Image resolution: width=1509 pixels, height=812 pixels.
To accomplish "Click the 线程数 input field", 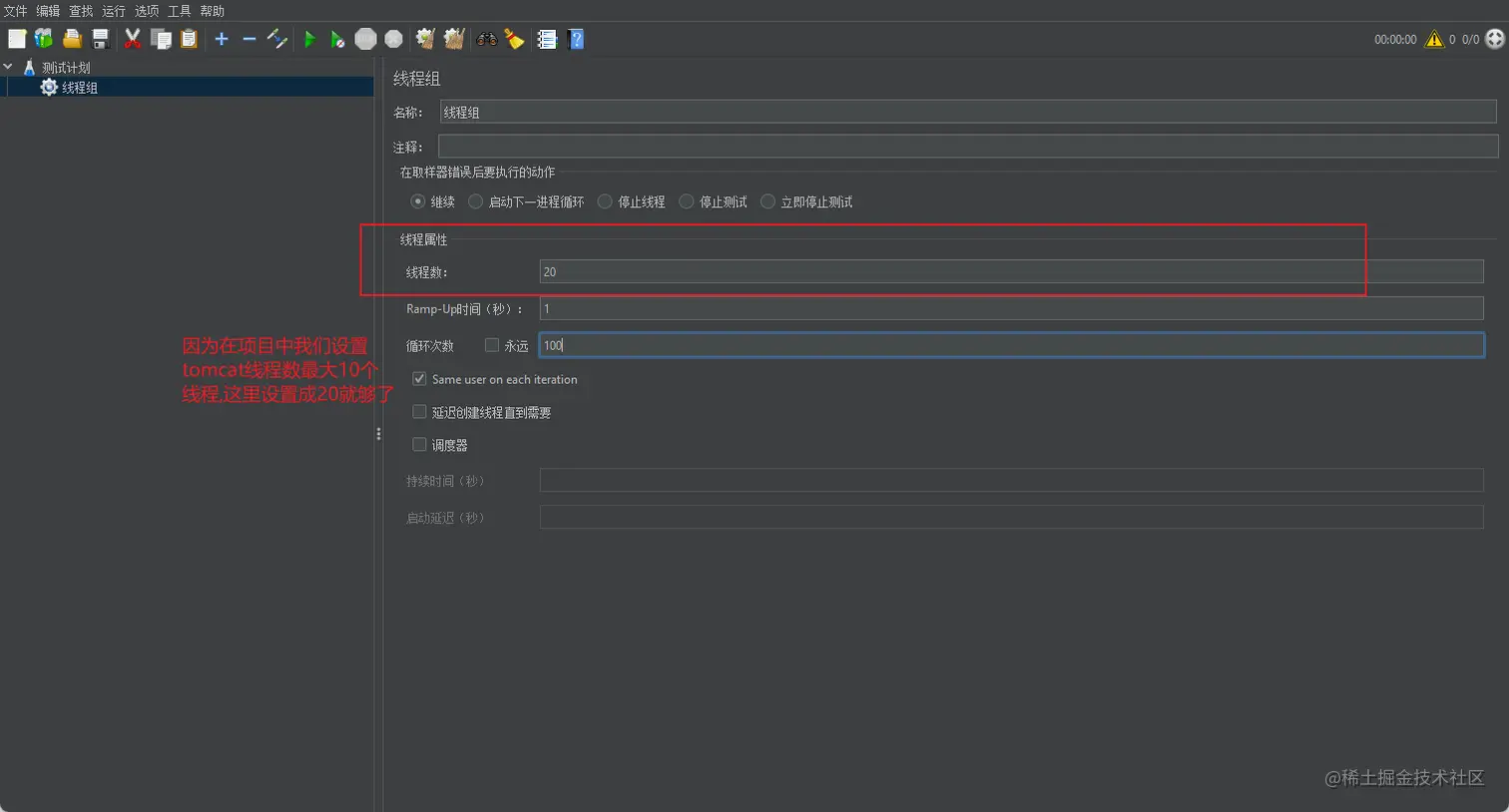I will click(1011, 271).
